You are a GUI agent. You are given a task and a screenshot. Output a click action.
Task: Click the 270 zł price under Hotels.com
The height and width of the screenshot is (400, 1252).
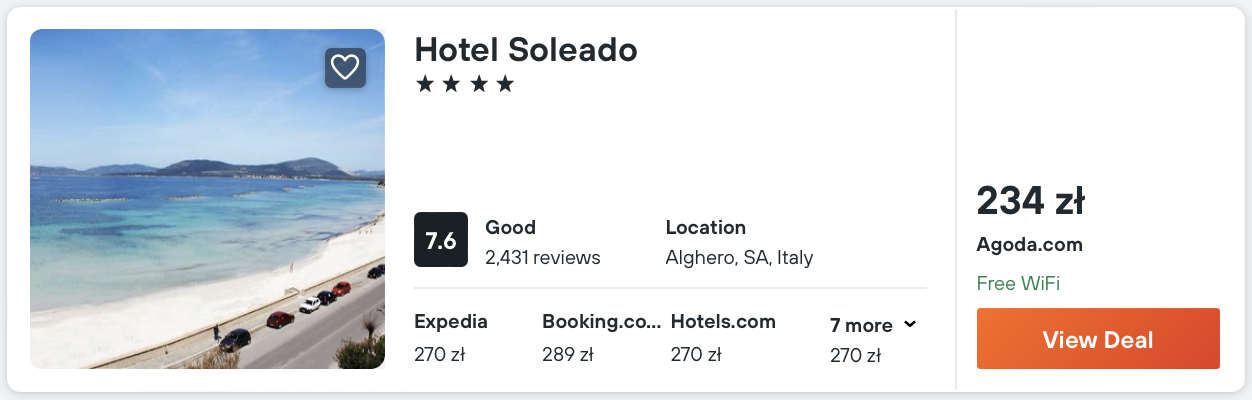tap(695, 354)
